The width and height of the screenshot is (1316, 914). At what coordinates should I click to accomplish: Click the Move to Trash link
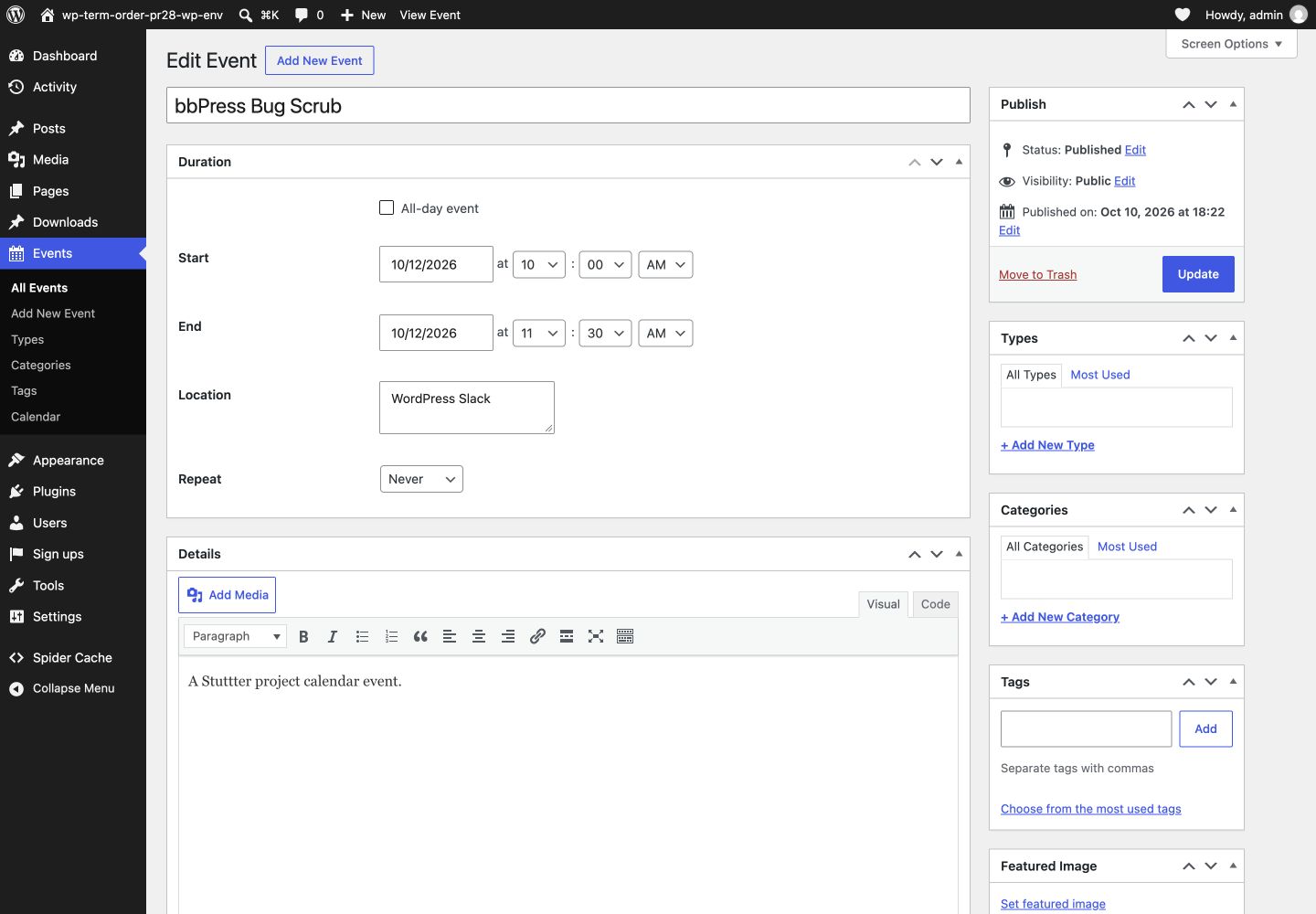tap(1037, 274)
